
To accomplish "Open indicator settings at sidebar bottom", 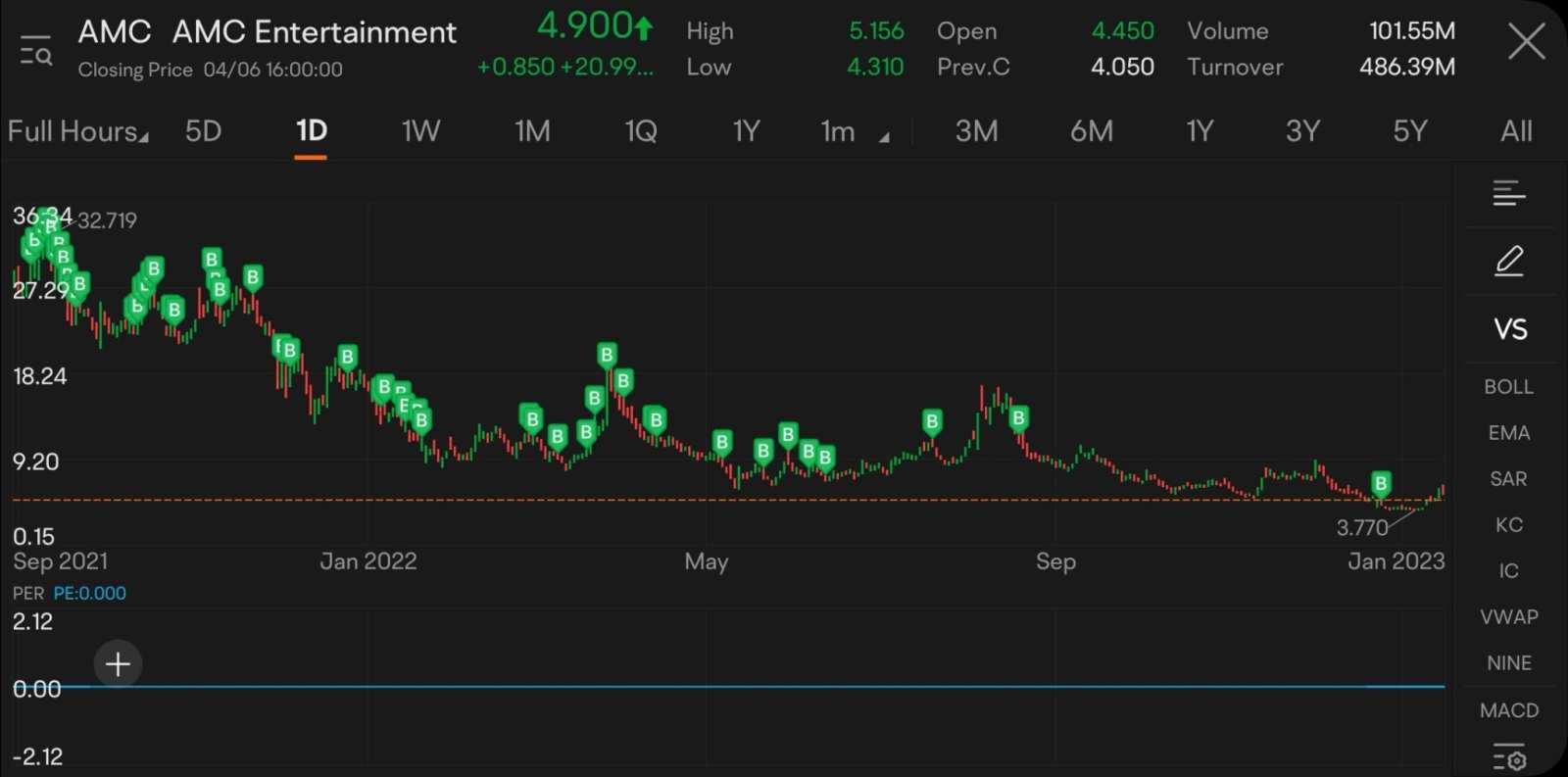I will (x=1509, y=758).
